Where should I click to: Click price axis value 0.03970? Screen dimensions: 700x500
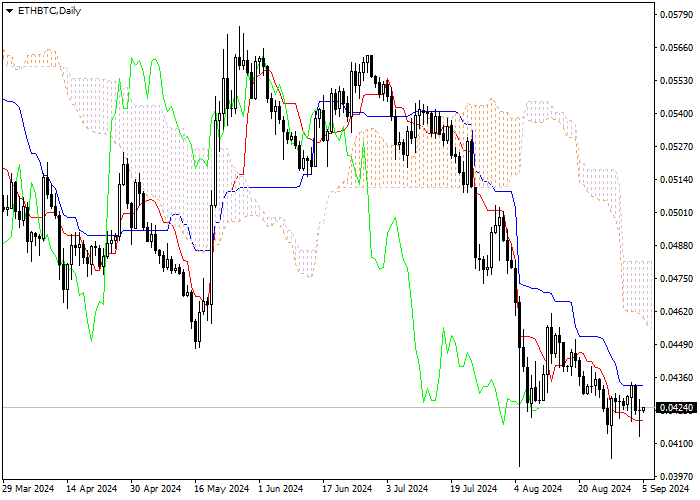coord(676,476)
